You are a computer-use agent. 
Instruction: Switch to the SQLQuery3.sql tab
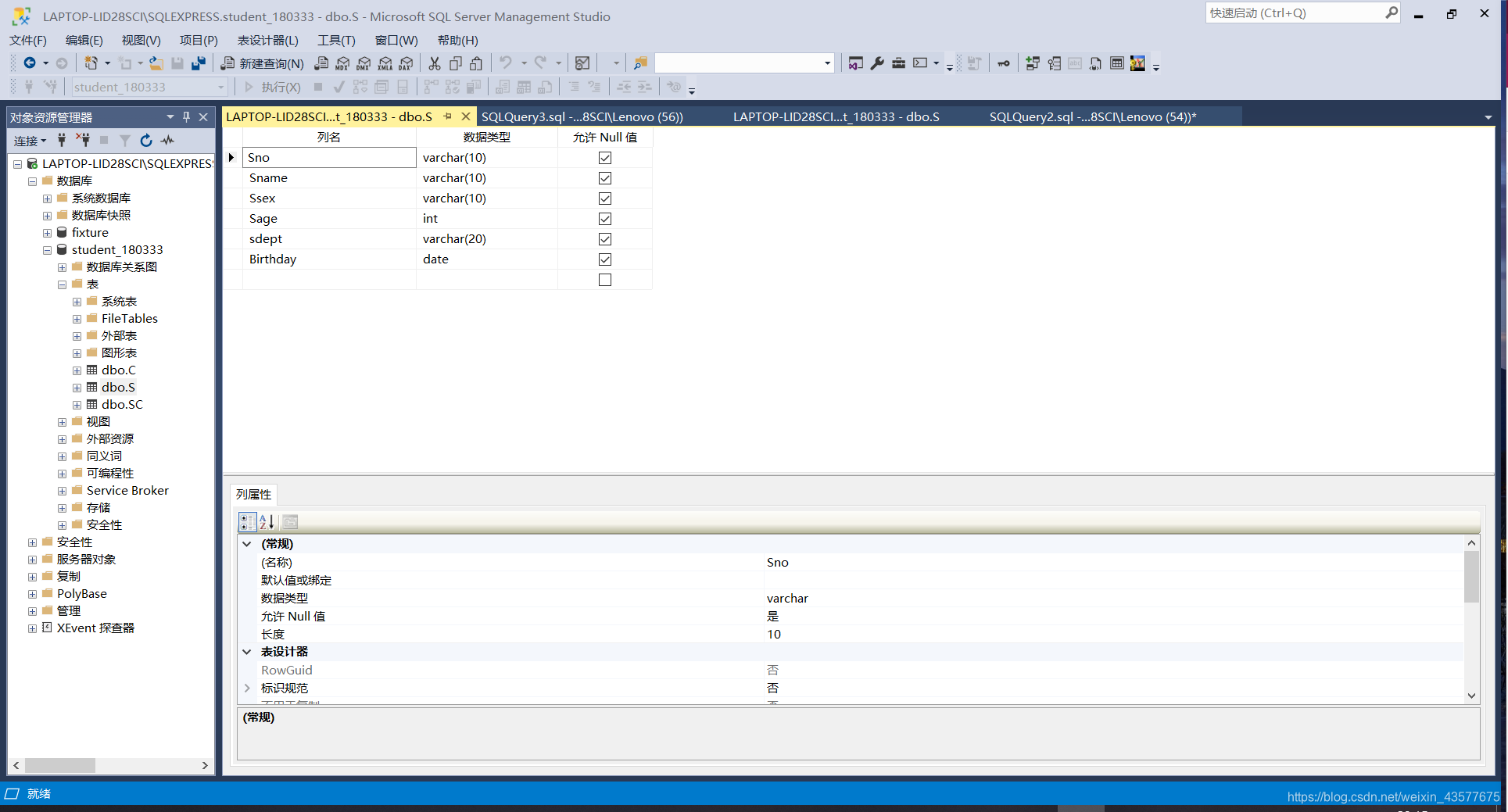(582, 116)
